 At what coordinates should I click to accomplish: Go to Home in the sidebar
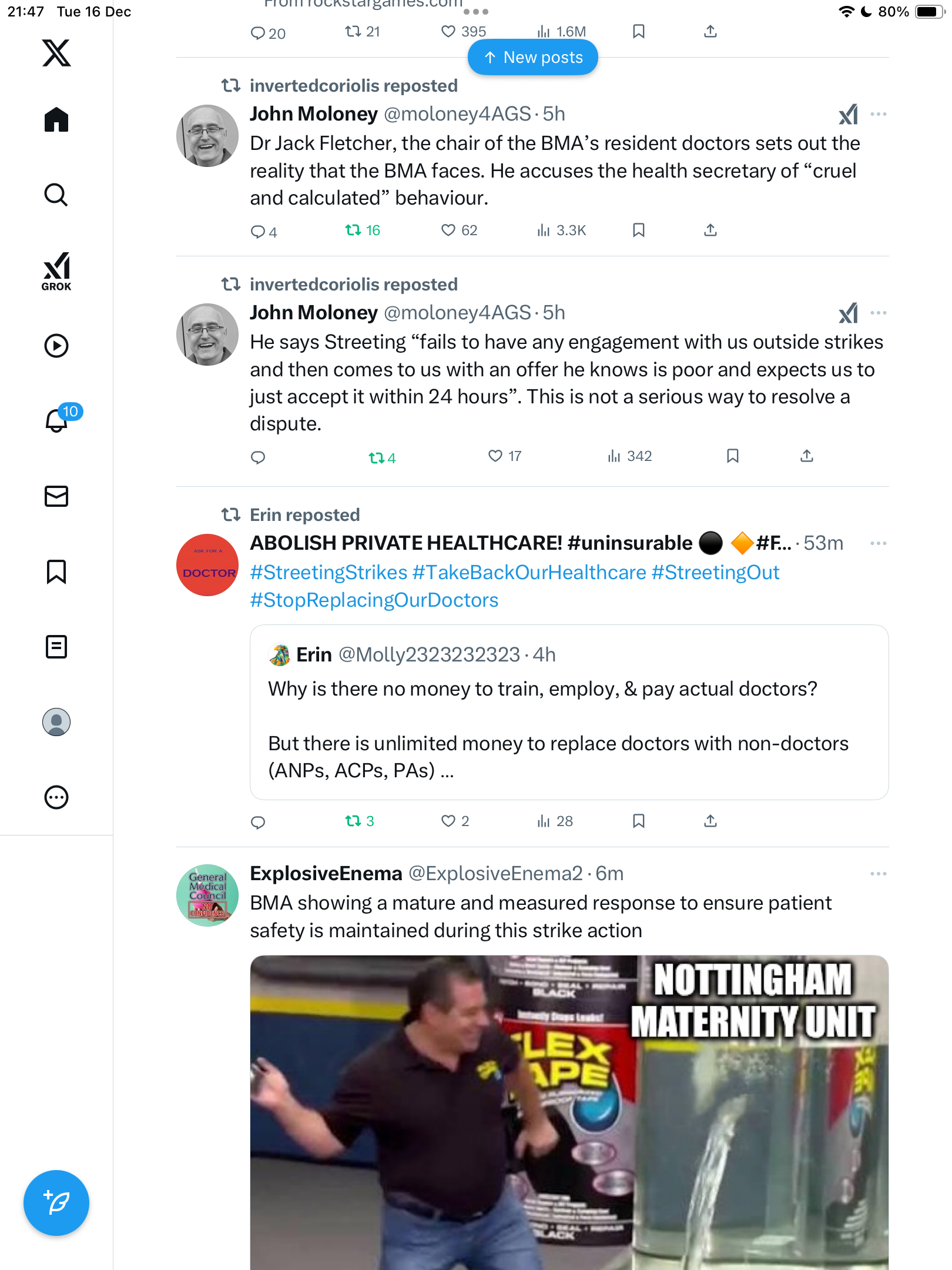tap(56, 120)
